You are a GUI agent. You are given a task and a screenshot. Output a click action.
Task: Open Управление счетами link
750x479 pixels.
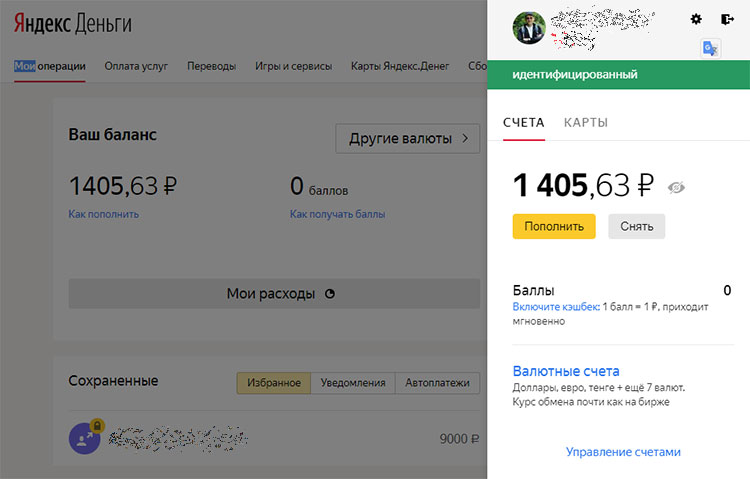coord(623,452)
